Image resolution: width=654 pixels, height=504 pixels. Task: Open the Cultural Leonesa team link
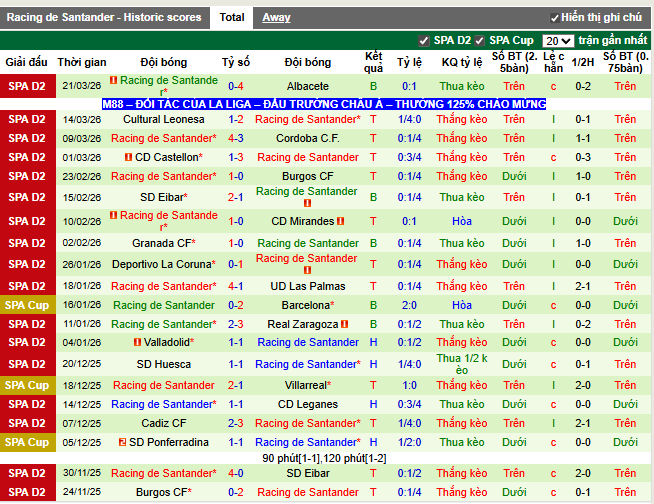[164, 119]
